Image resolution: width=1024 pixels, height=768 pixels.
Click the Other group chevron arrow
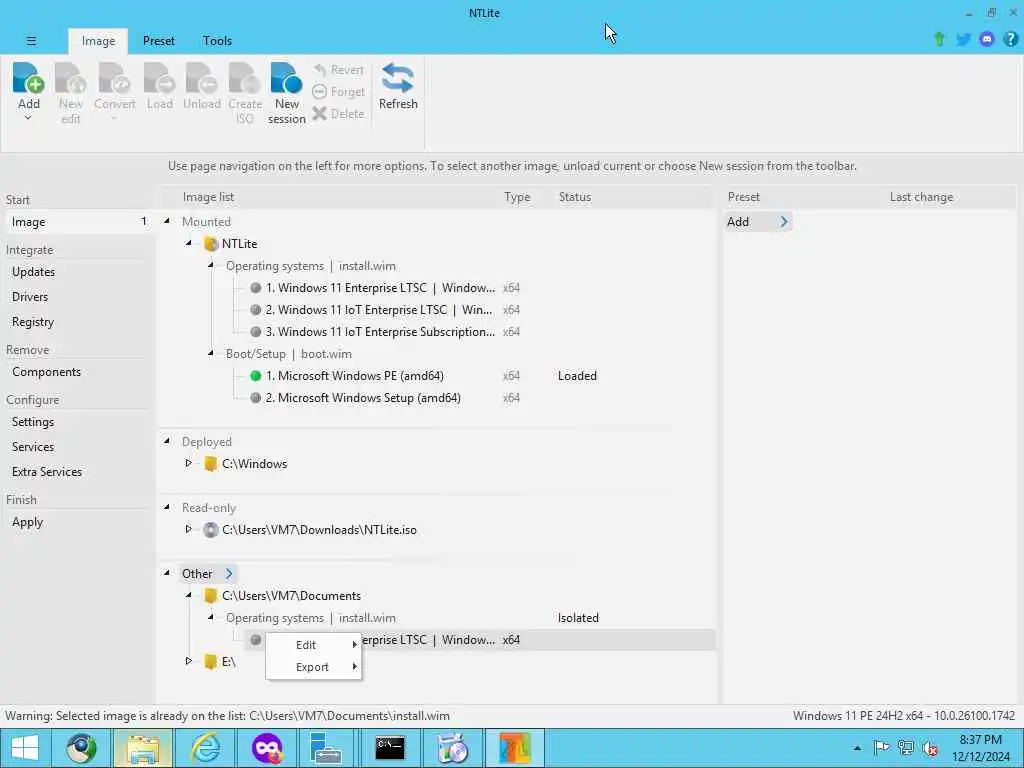click(x=229, y=573)
